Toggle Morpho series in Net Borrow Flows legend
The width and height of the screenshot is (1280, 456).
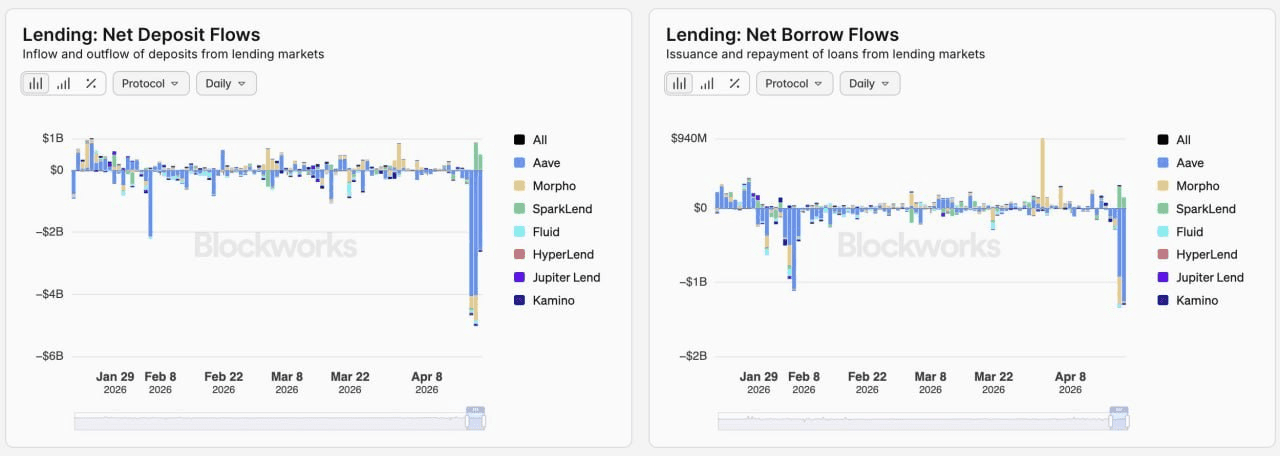point(1197,186)
